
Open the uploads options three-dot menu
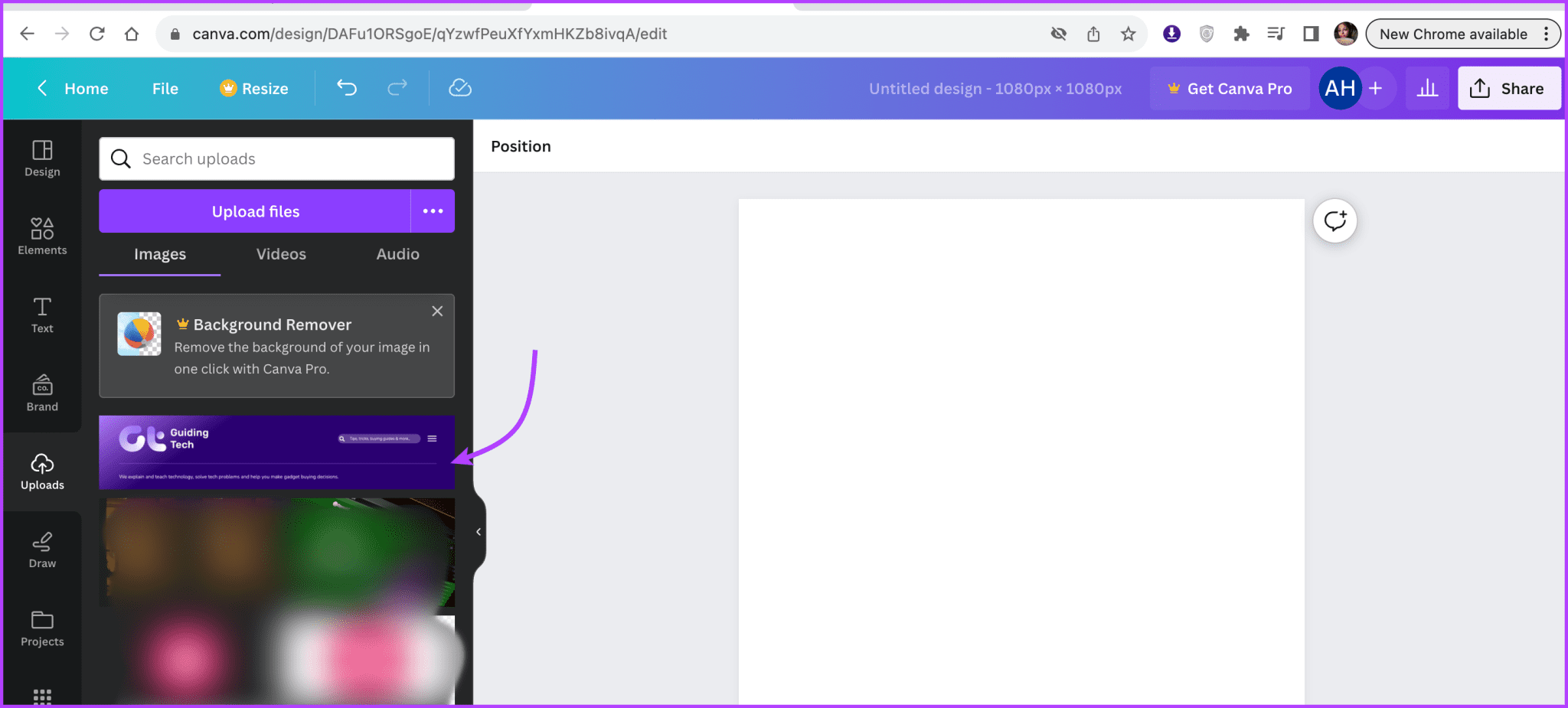[x=433, y=211]
